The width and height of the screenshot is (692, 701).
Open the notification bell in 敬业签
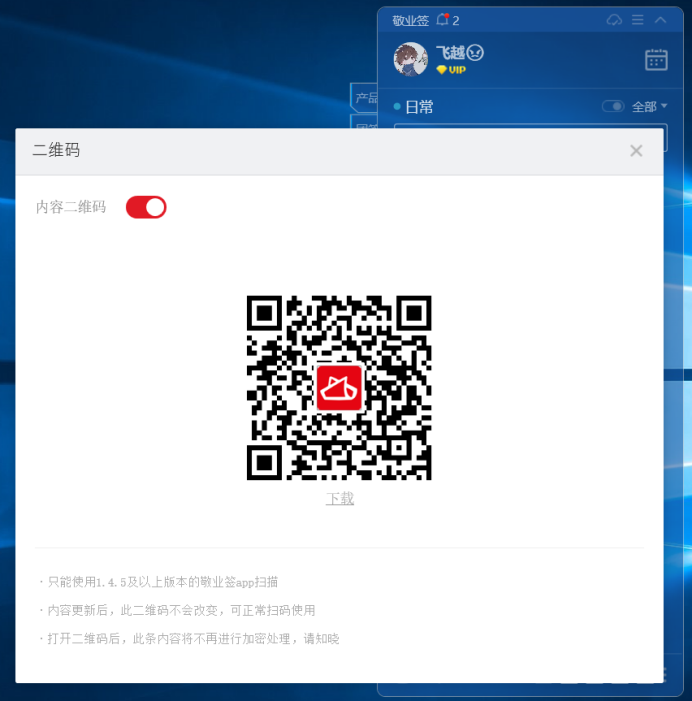(x=443, y=20)
